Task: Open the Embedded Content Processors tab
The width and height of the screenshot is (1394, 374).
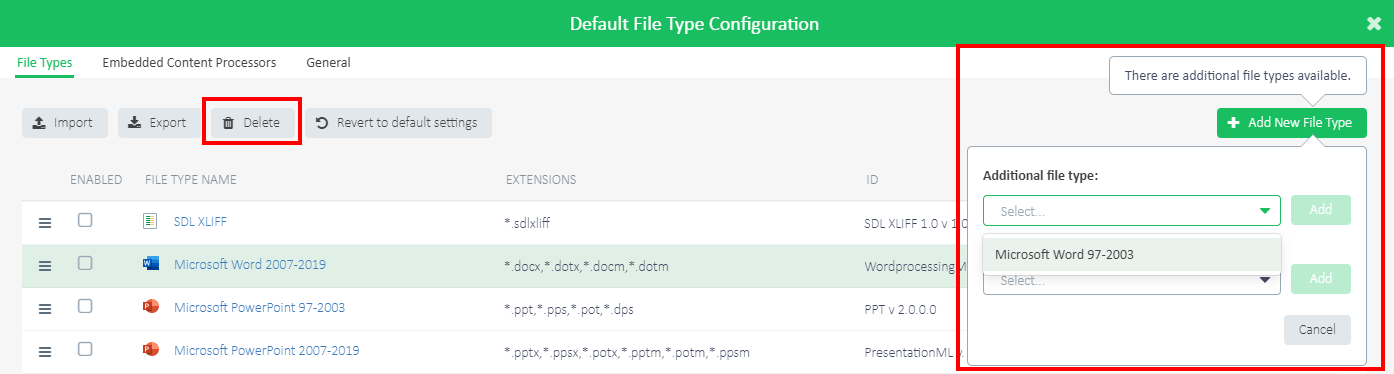Action: [x=189, y=62]
